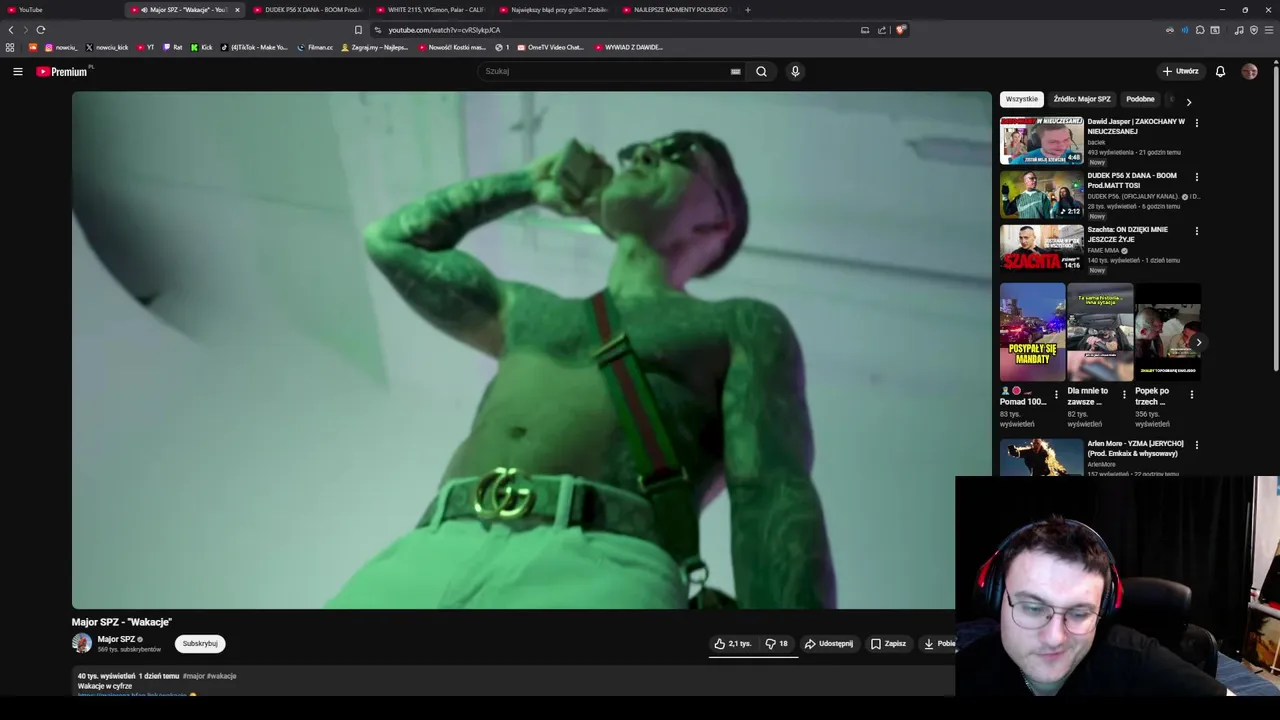1280x720 pixels.
Task: Open the browser extensions puzzle icon
Action: (1200, 30)
